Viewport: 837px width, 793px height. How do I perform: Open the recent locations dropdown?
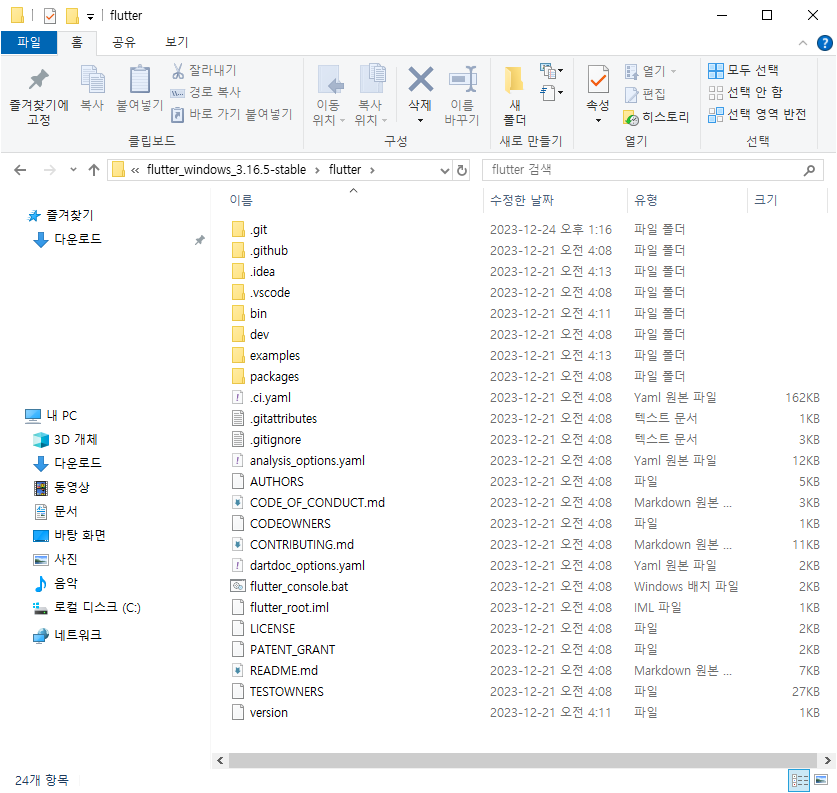click(73, 170)
